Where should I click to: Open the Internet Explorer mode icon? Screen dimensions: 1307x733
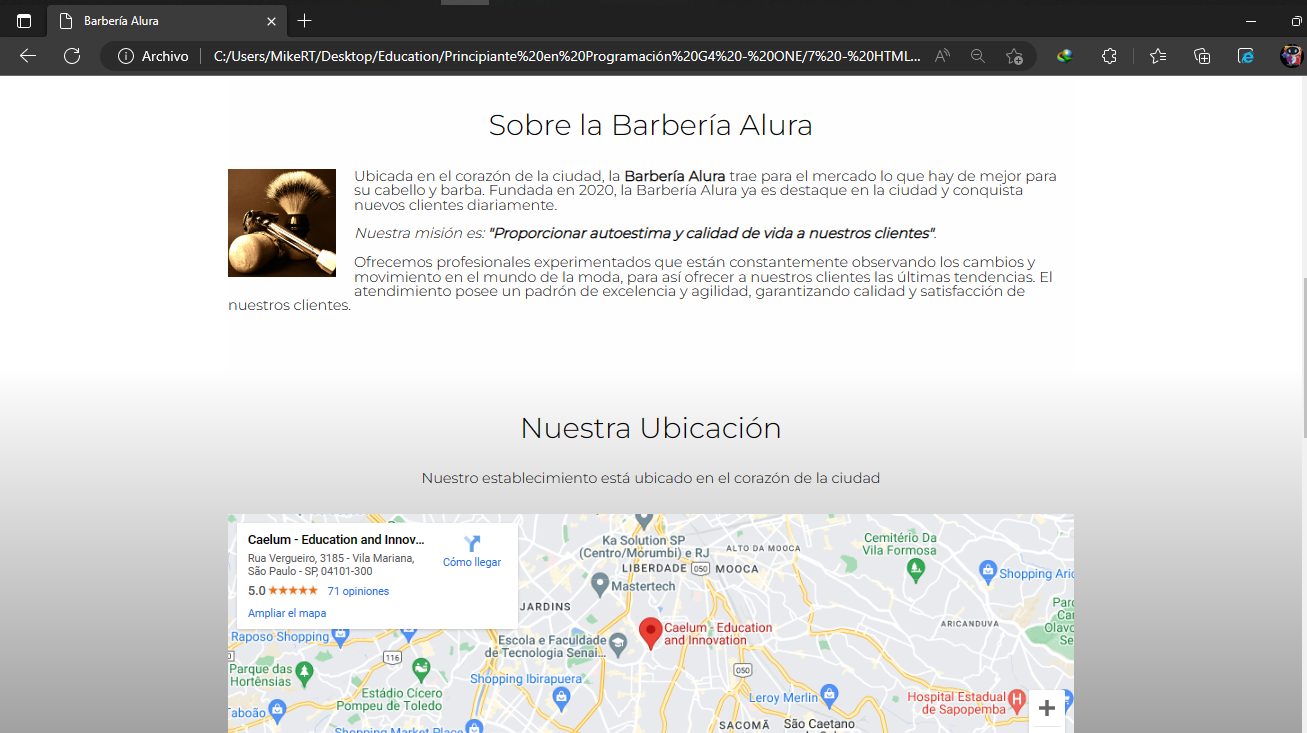[x=1246, y=56]
